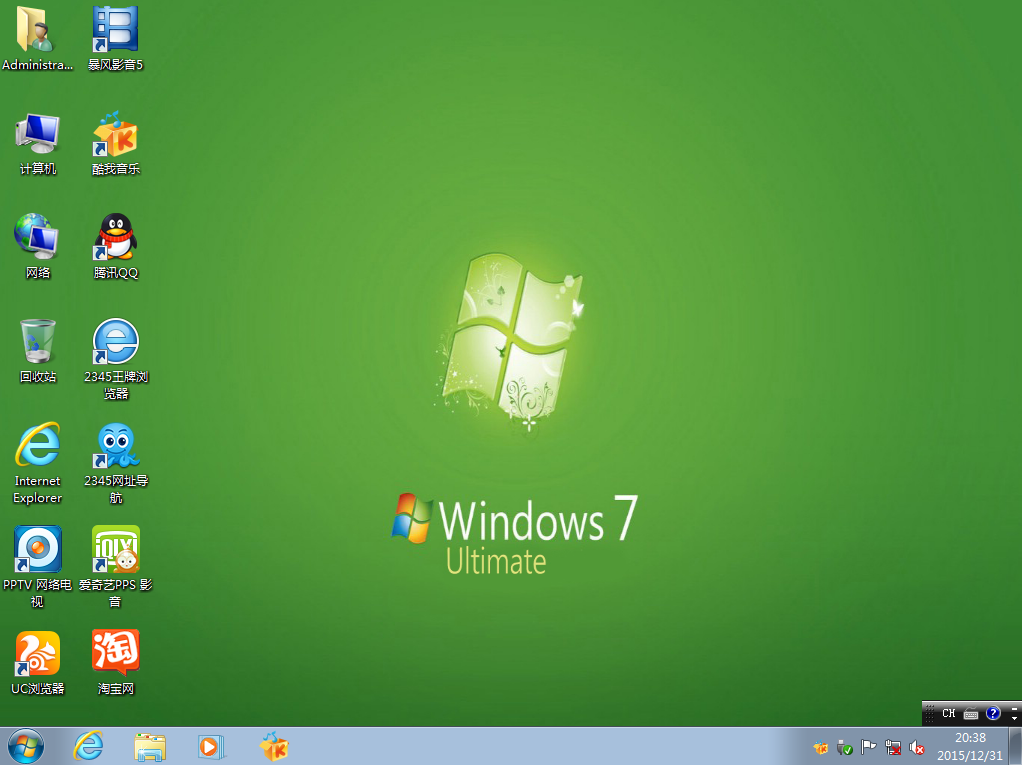Open the language bar keyboard icon
This screenshot has width=1022, height=765.
pyautogui.click(x=971, y=714)
